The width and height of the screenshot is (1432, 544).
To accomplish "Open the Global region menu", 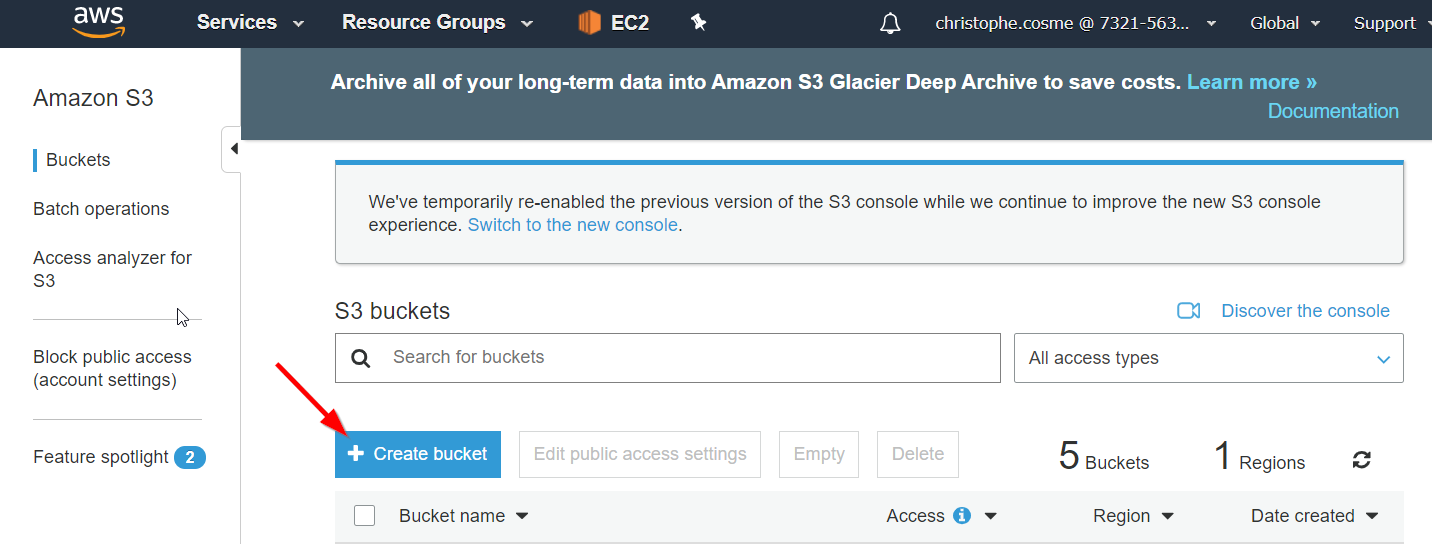I will (1285, 23).
